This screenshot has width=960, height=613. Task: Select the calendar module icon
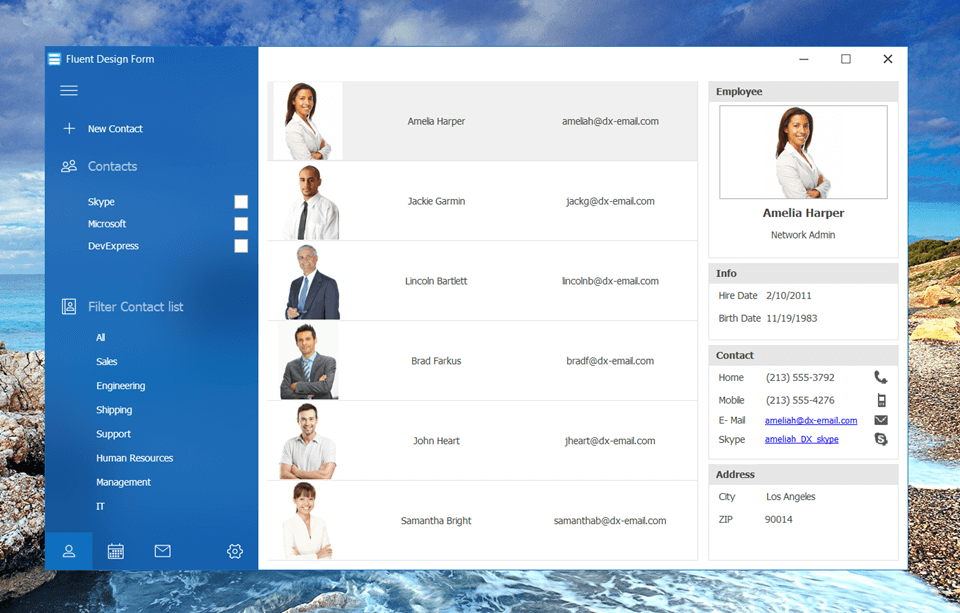(115, 551)
